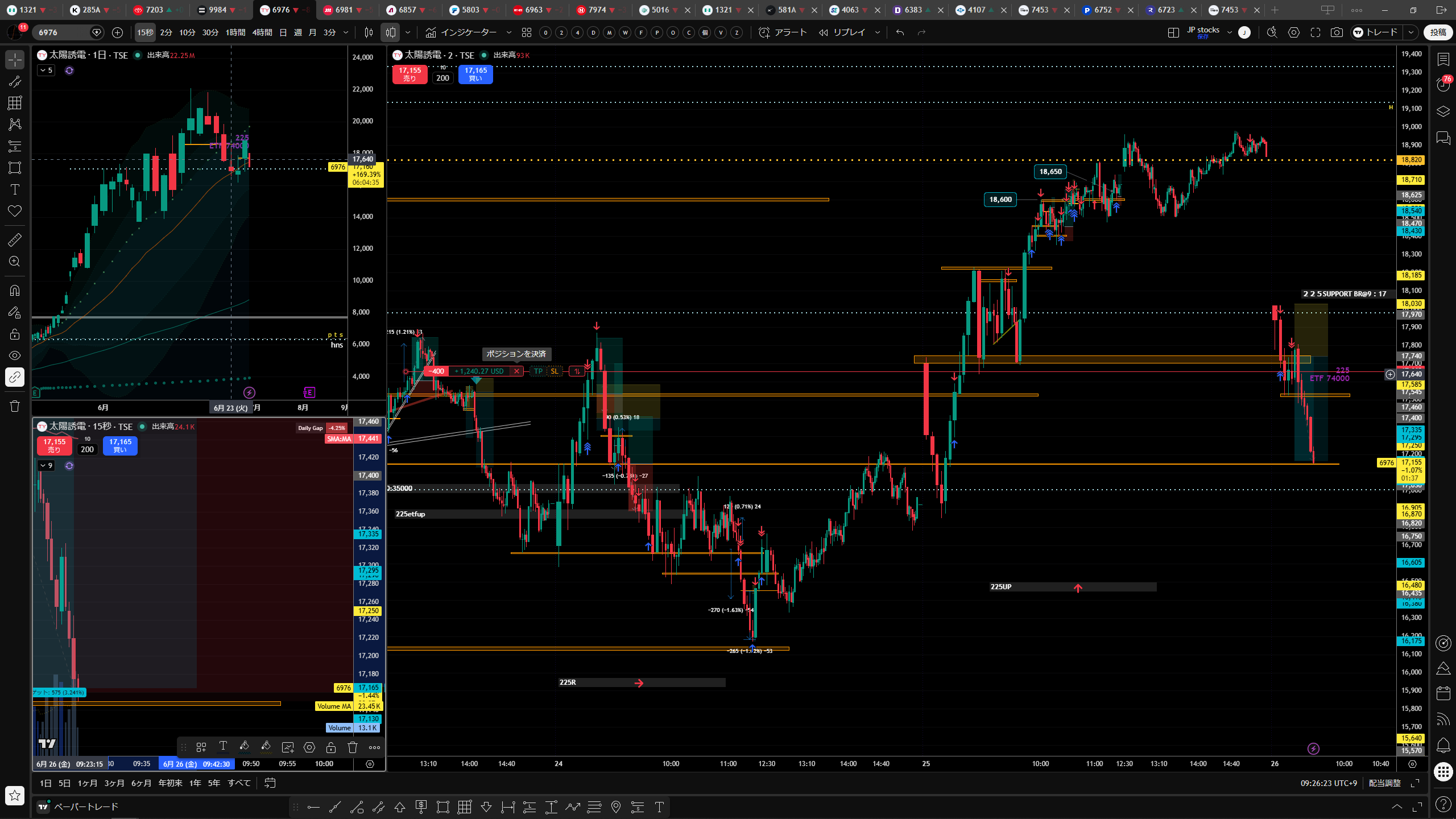The width and height of the screenshot is (1456, 819).
Task: Expand the JP stocks layout dropdown
Action: (1230, 32)
